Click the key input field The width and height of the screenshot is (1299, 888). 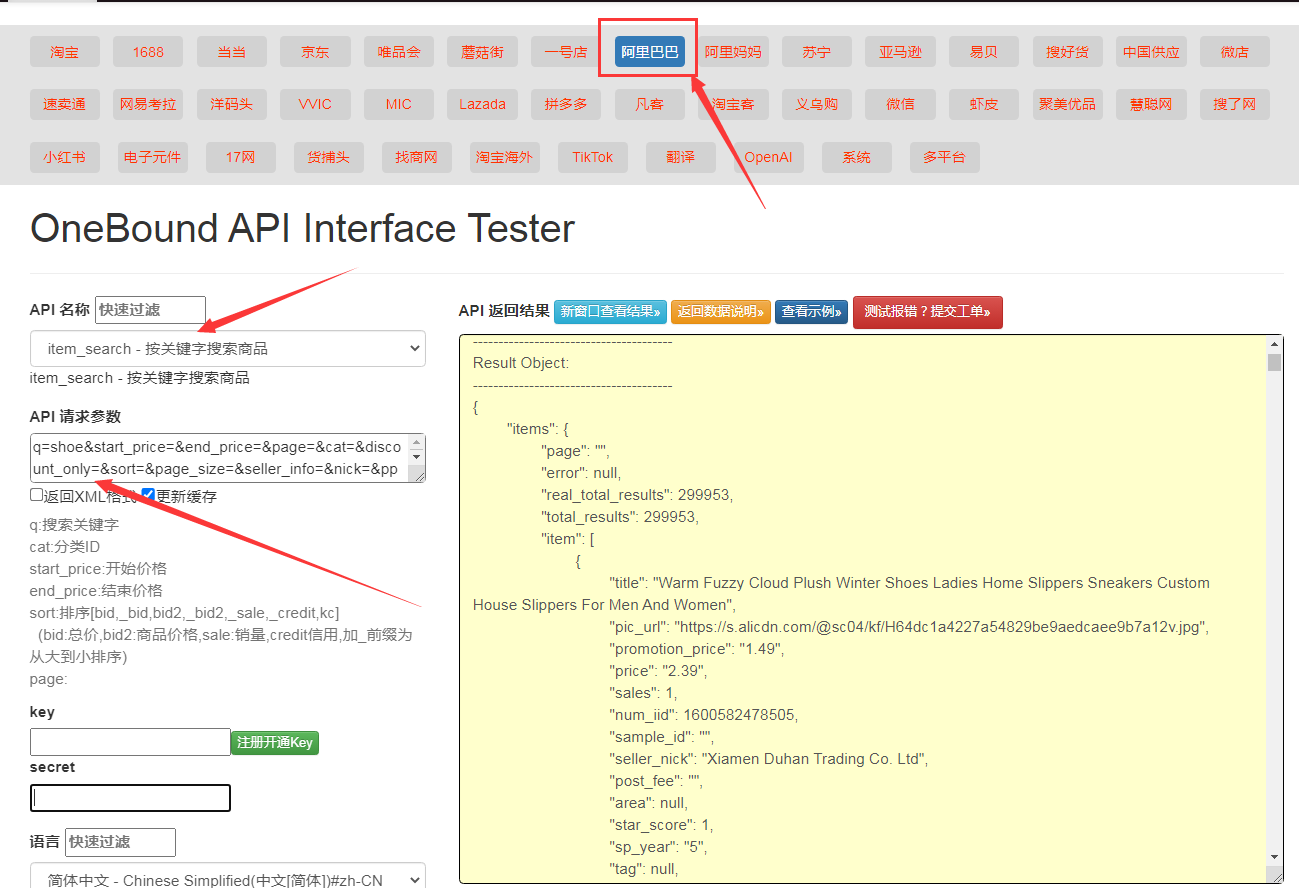tap(130, 742)
